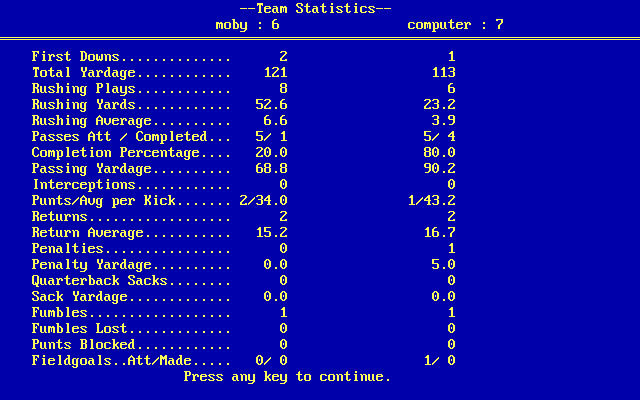Click the Completion Percentage label
This screenshot has height=400, width=640.
click(x=116, y=153)
